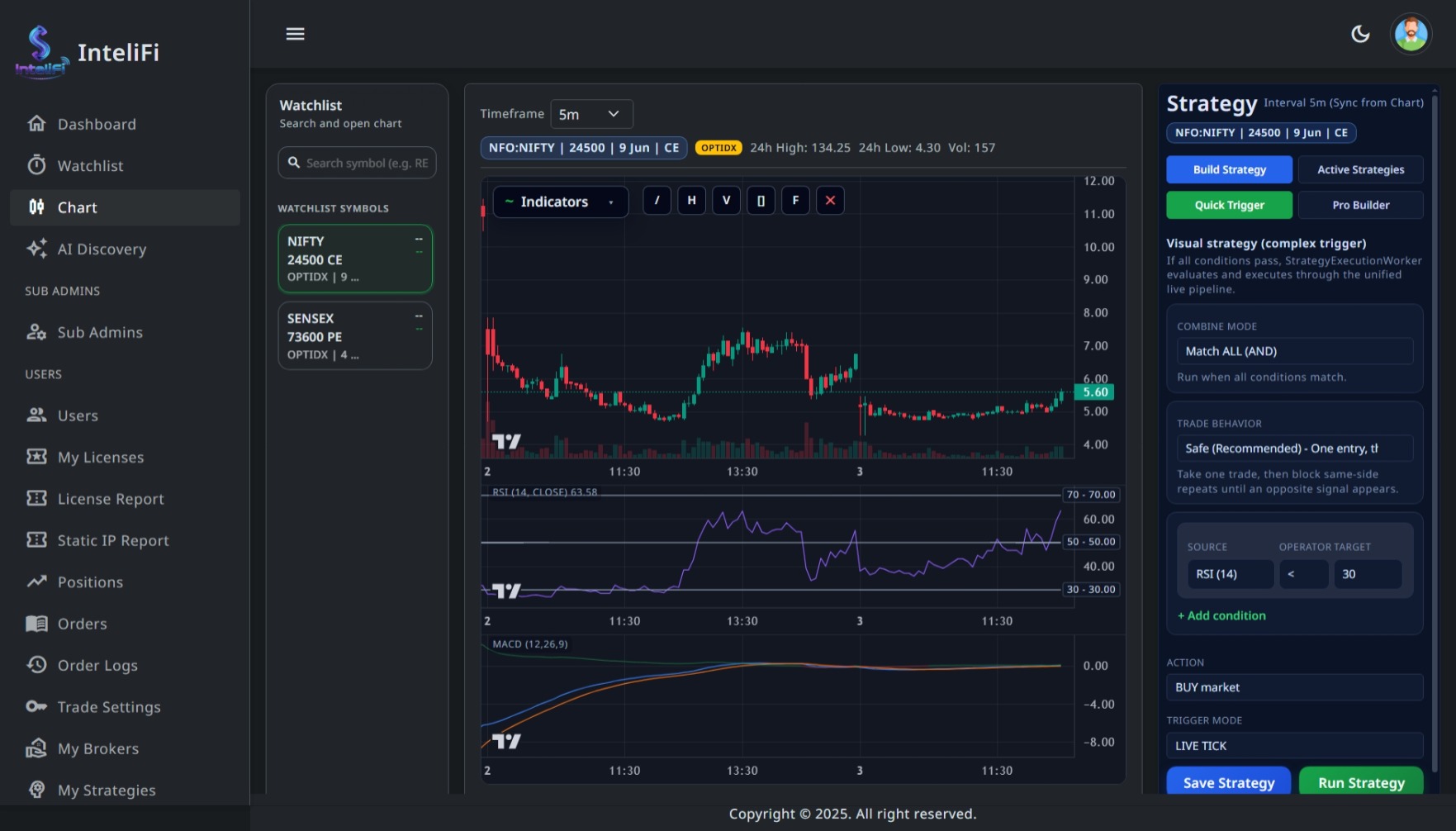The image size is (1456, 831).
Task: Click the Order Logs history icon
Action: (x=36, y=665)
